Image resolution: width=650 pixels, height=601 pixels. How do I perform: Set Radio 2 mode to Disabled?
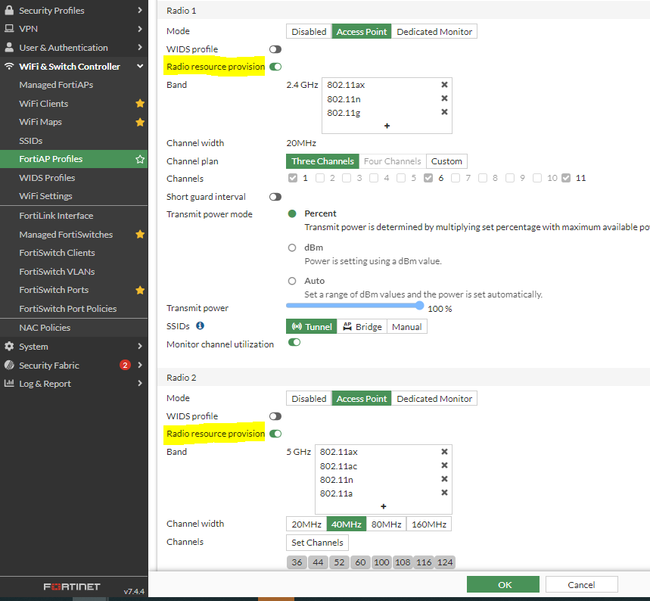click(309, 399)
